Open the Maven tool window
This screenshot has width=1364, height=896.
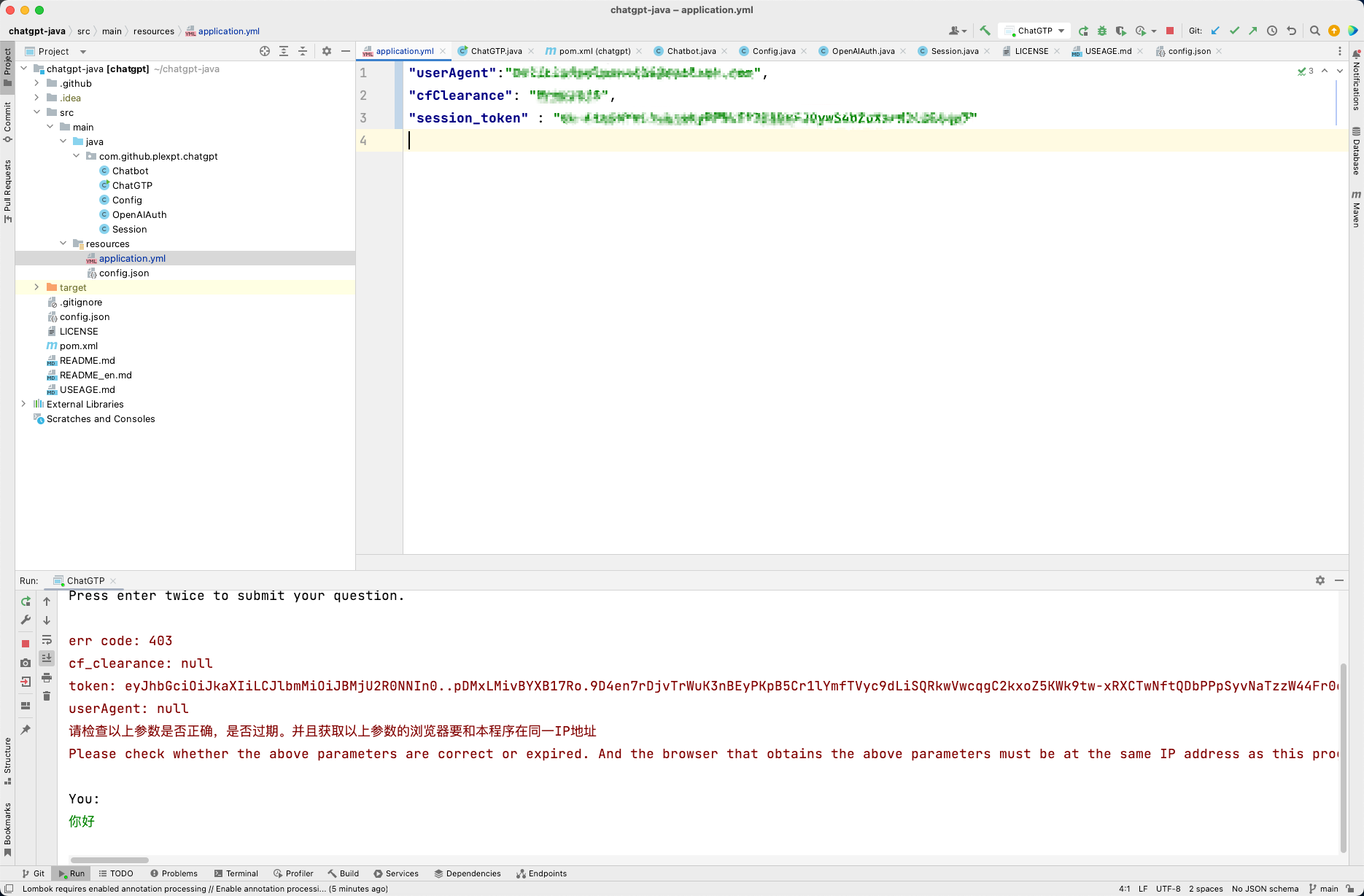pyautogui.click(x=1356, y=211)
